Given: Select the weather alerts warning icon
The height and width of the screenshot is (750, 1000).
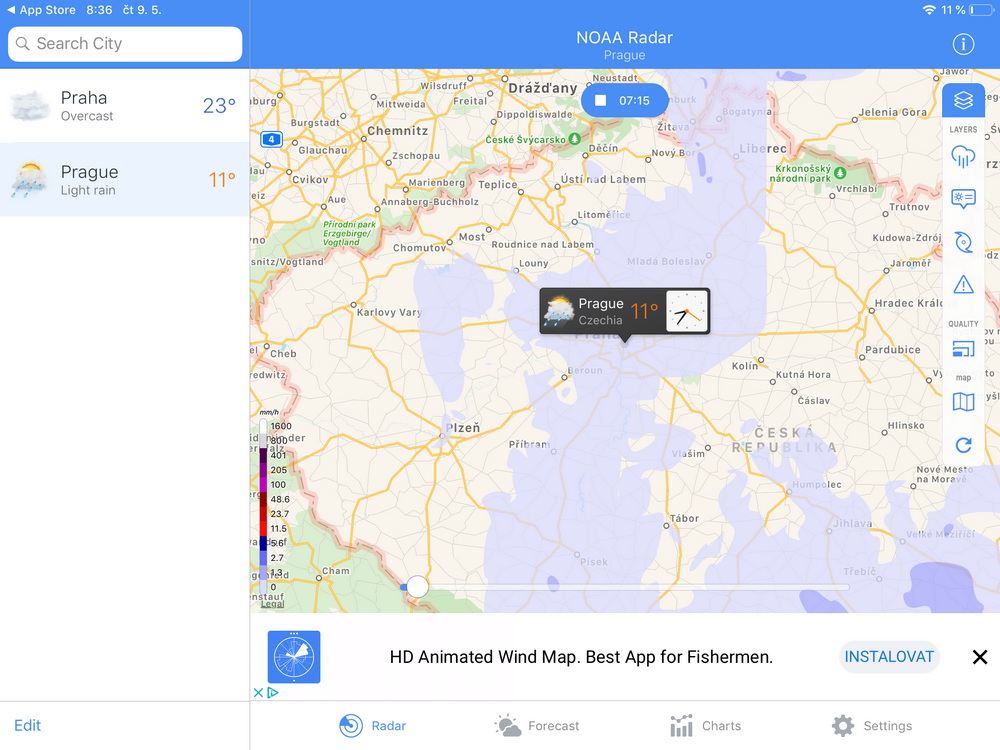Looking at the screenshot, I should 963,284.
